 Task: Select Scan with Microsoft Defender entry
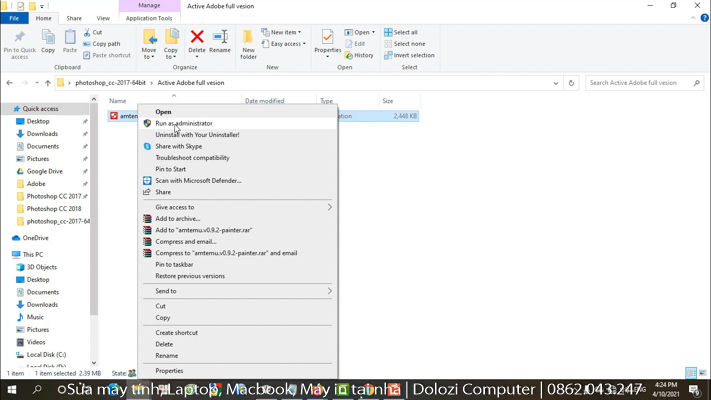[x=198, y=181]
